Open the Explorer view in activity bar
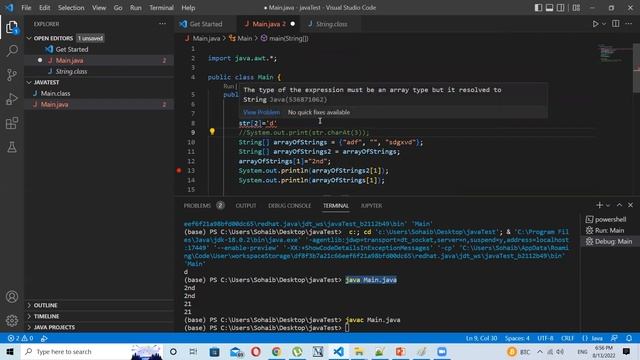 coord(12,27)
